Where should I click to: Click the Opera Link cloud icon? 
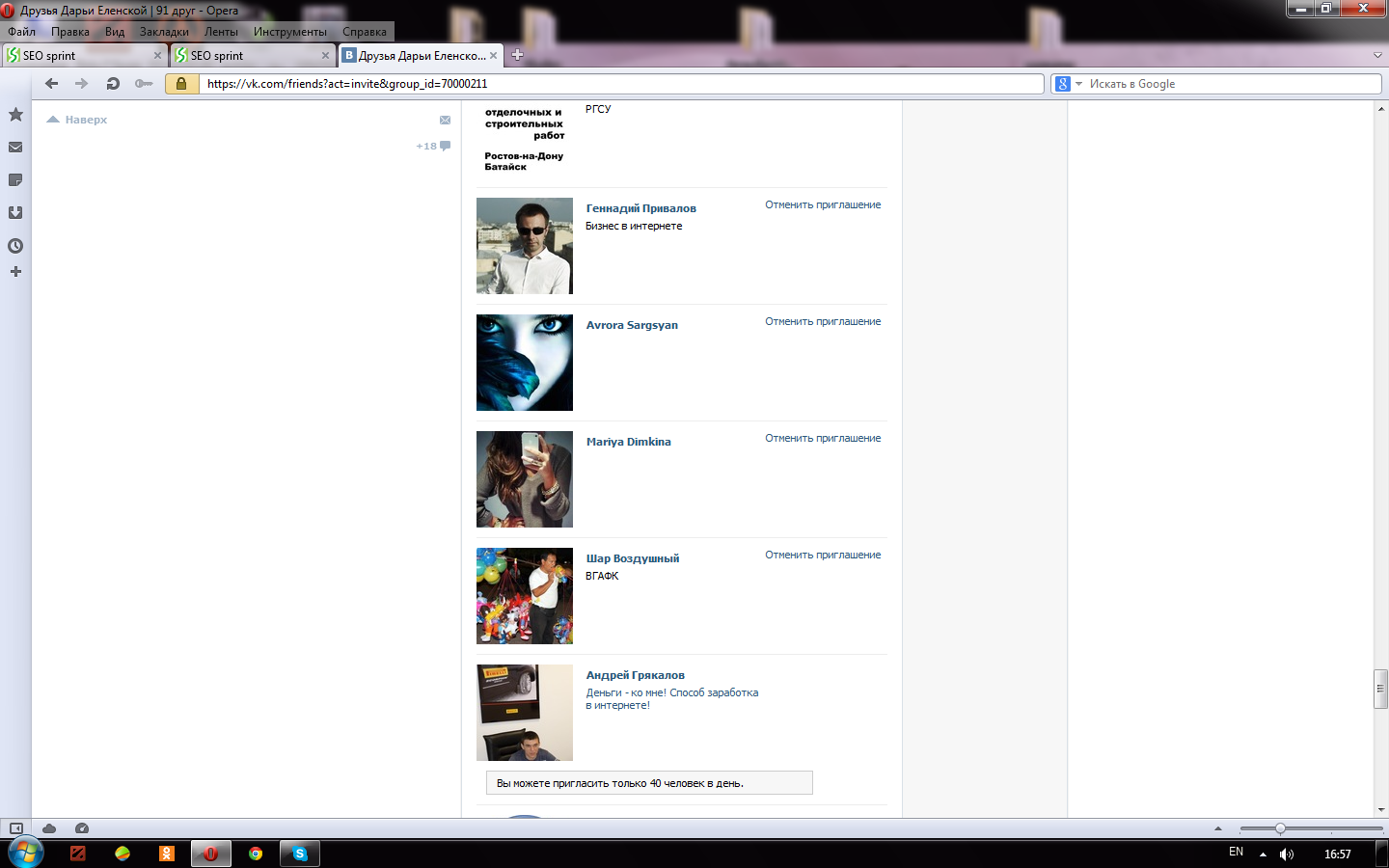pyautogui.click(x=49, y=828)
